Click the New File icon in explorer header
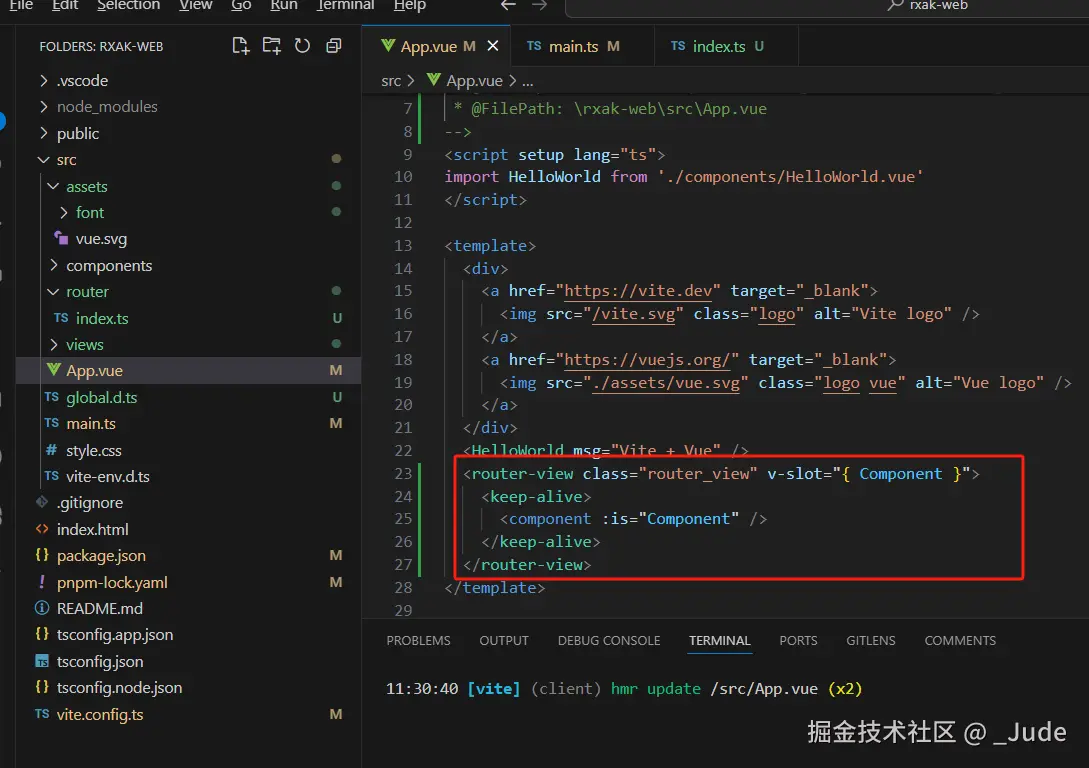The width and height of the screenshot is (1089, 768). click(x=240, y=46)
